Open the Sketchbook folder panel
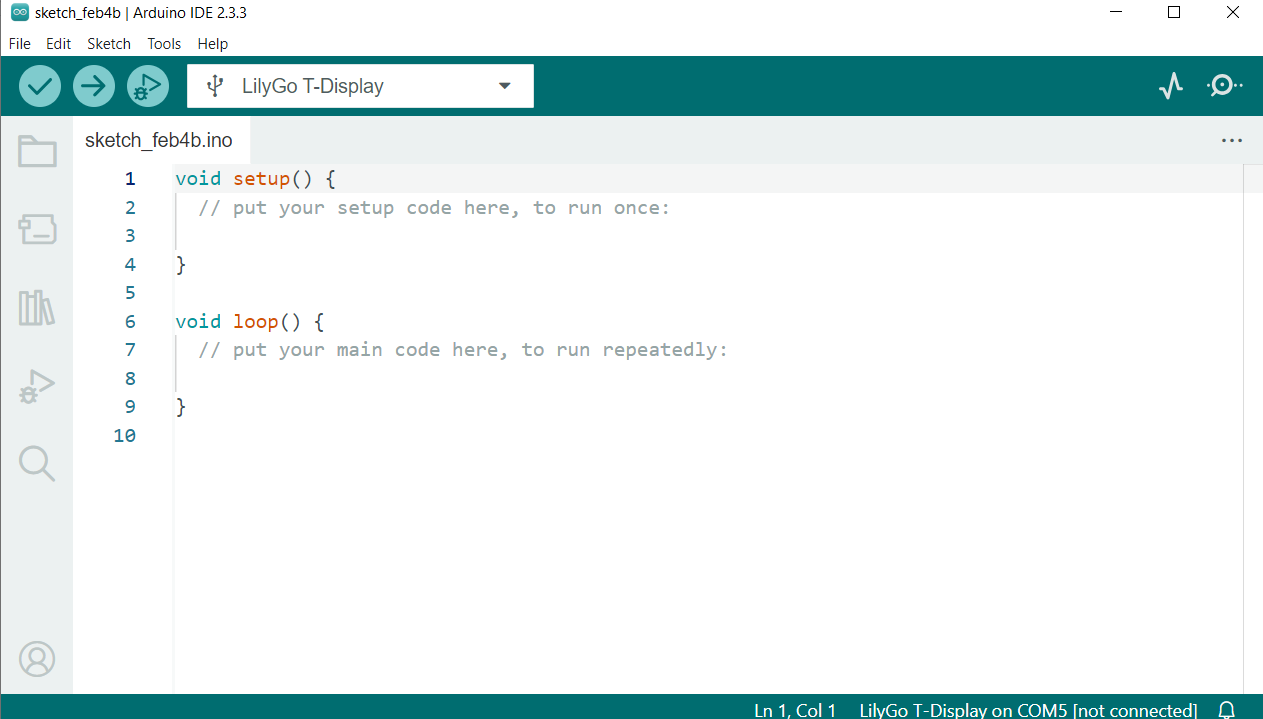Screen dimensions: 1263x719 tap(37, 151)
